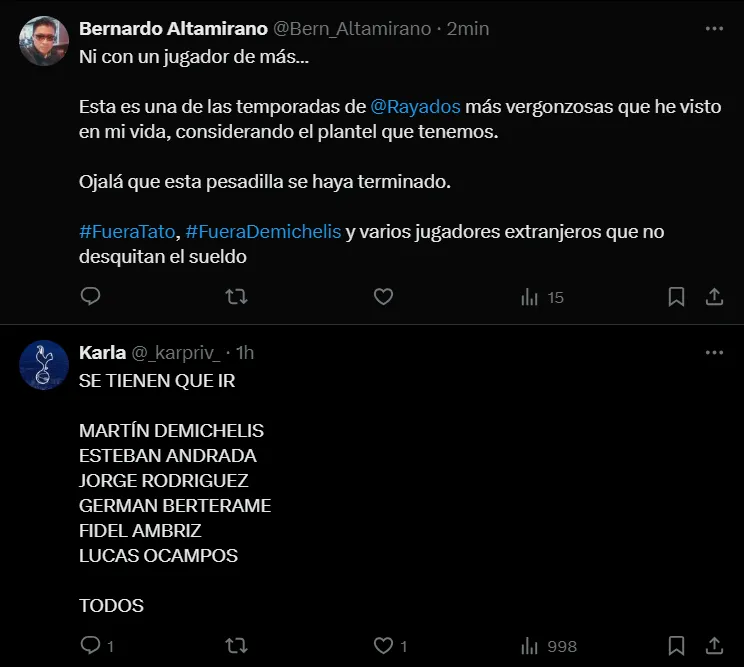The image size is (744, 667).
Task: Open more options on Karla's tweet
Action: (x=714, y=353)
